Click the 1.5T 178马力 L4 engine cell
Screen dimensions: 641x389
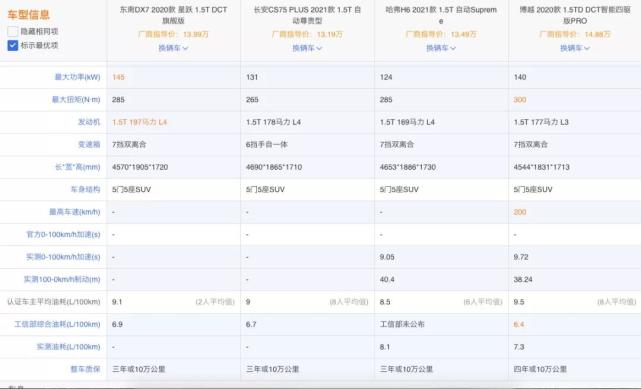click(x=273, y=122)
